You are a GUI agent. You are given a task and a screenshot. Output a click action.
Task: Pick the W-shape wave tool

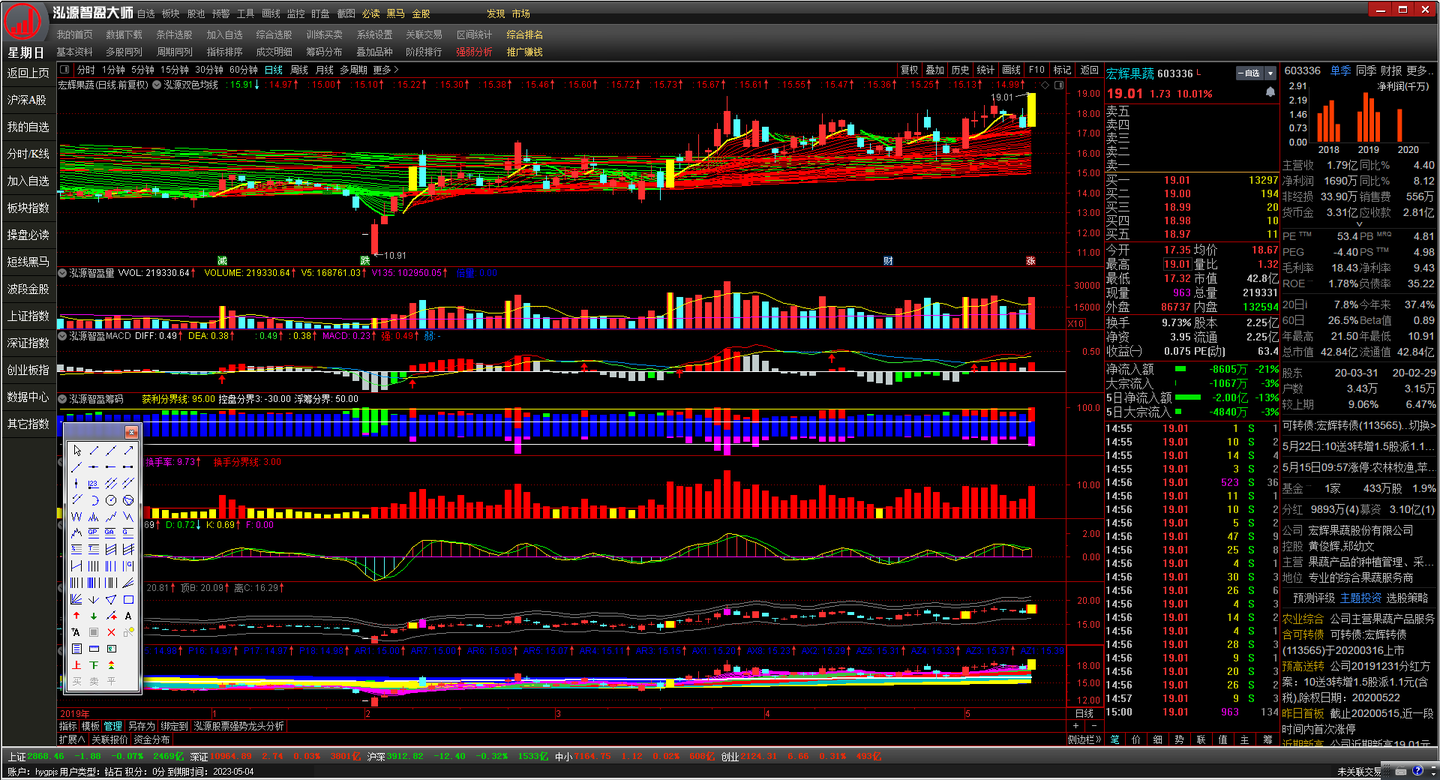(x=76, y=516)
